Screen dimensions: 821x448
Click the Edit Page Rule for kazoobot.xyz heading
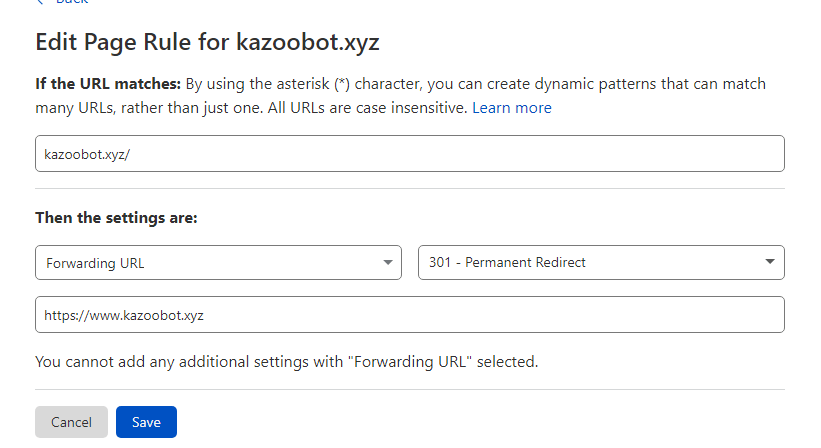pos(207,42)
